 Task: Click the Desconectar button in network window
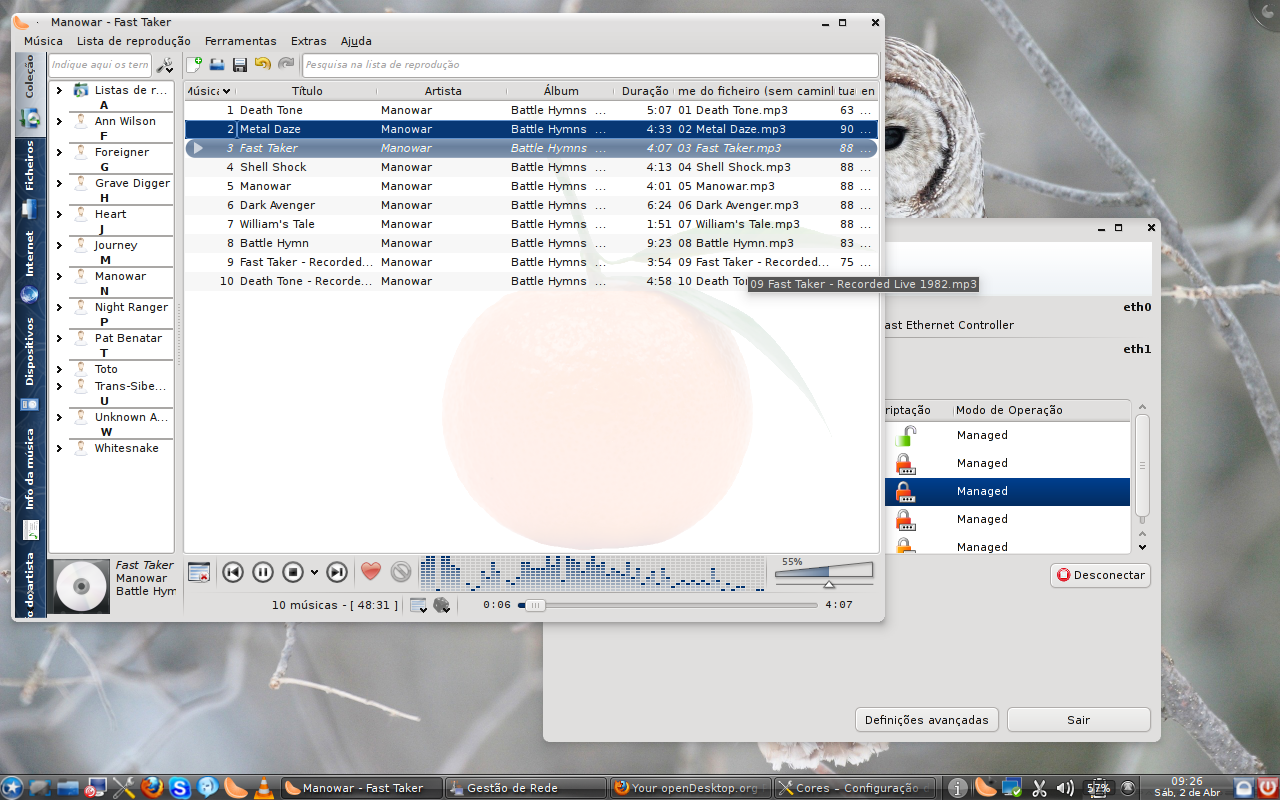click(1100, 575)
